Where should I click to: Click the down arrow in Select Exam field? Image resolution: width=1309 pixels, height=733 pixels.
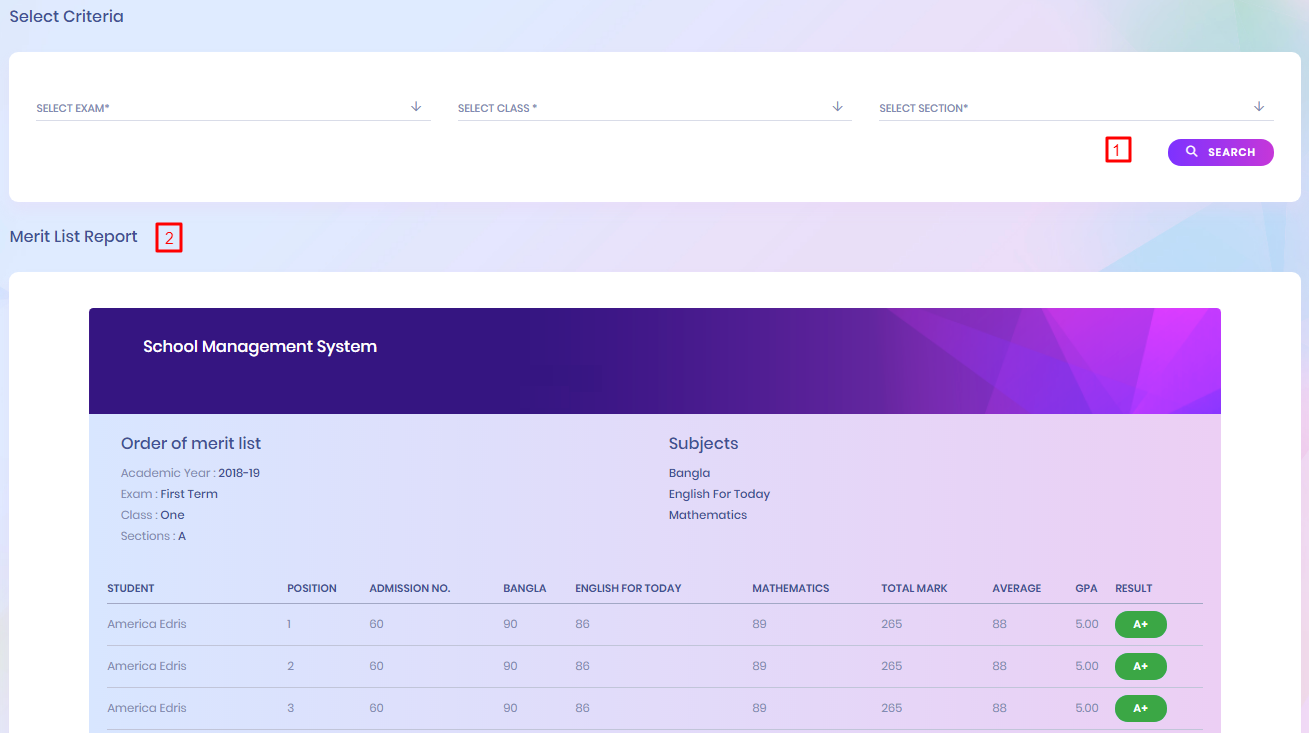[x=416, y=107]
